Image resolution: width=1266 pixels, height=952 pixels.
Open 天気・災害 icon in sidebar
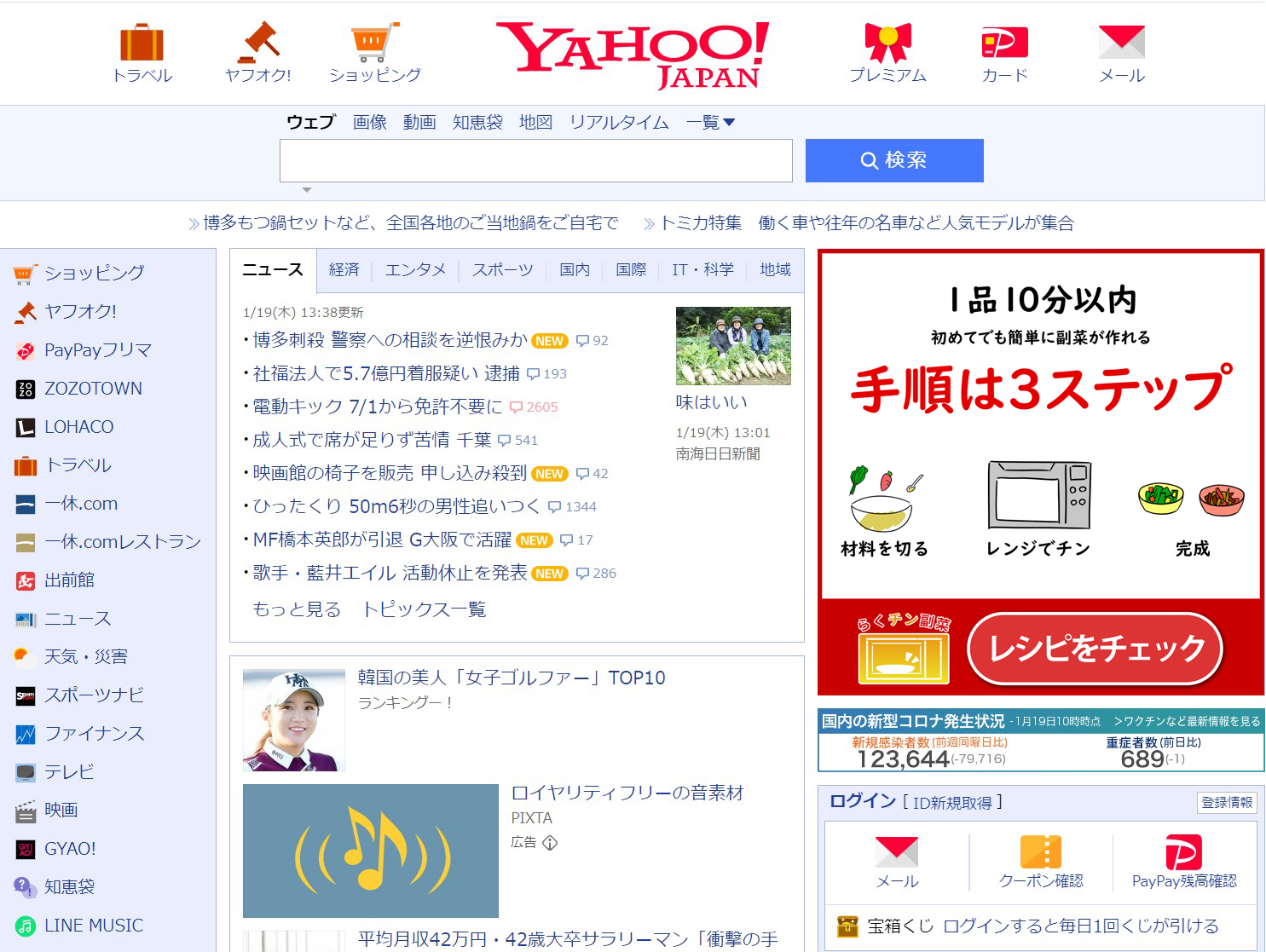click(x=22, y=656)
